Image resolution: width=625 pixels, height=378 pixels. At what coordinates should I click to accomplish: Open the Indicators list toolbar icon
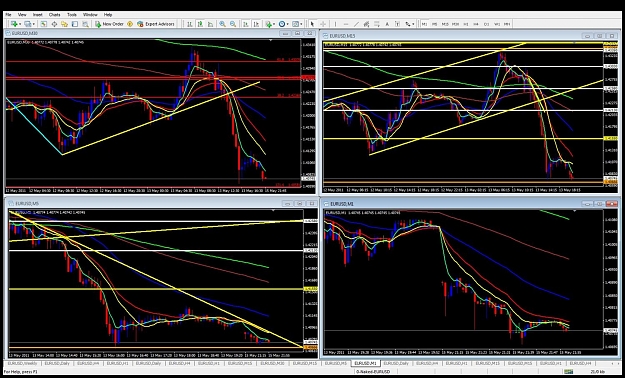(x=269, y=24)
